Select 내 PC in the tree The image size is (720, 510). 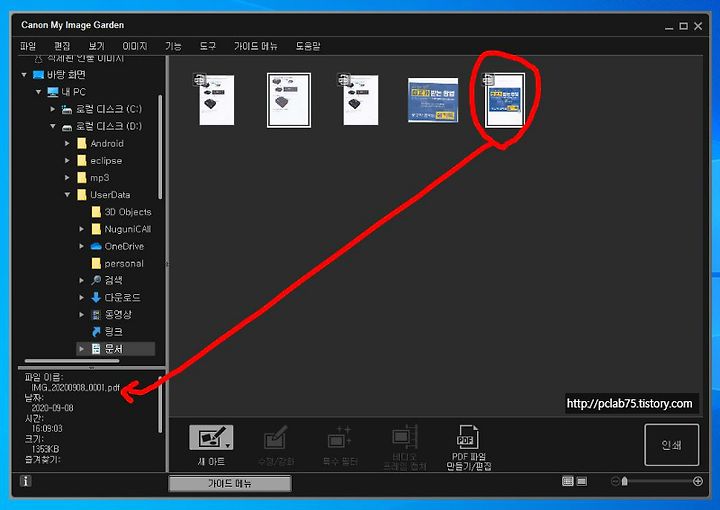pos(67,92)
